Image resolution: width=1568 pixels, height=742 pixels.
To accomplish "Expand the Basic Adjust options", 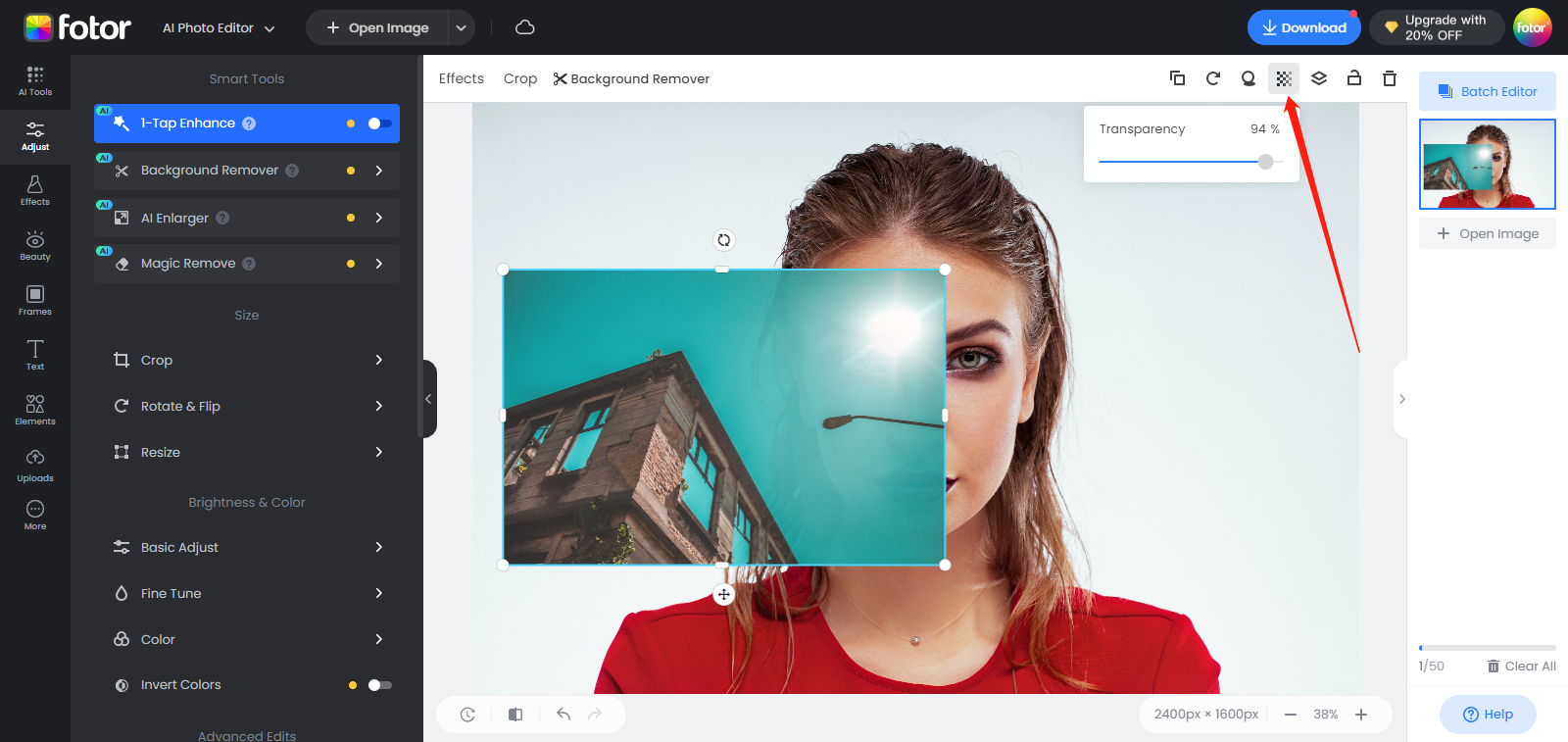I will coord(247,547).
